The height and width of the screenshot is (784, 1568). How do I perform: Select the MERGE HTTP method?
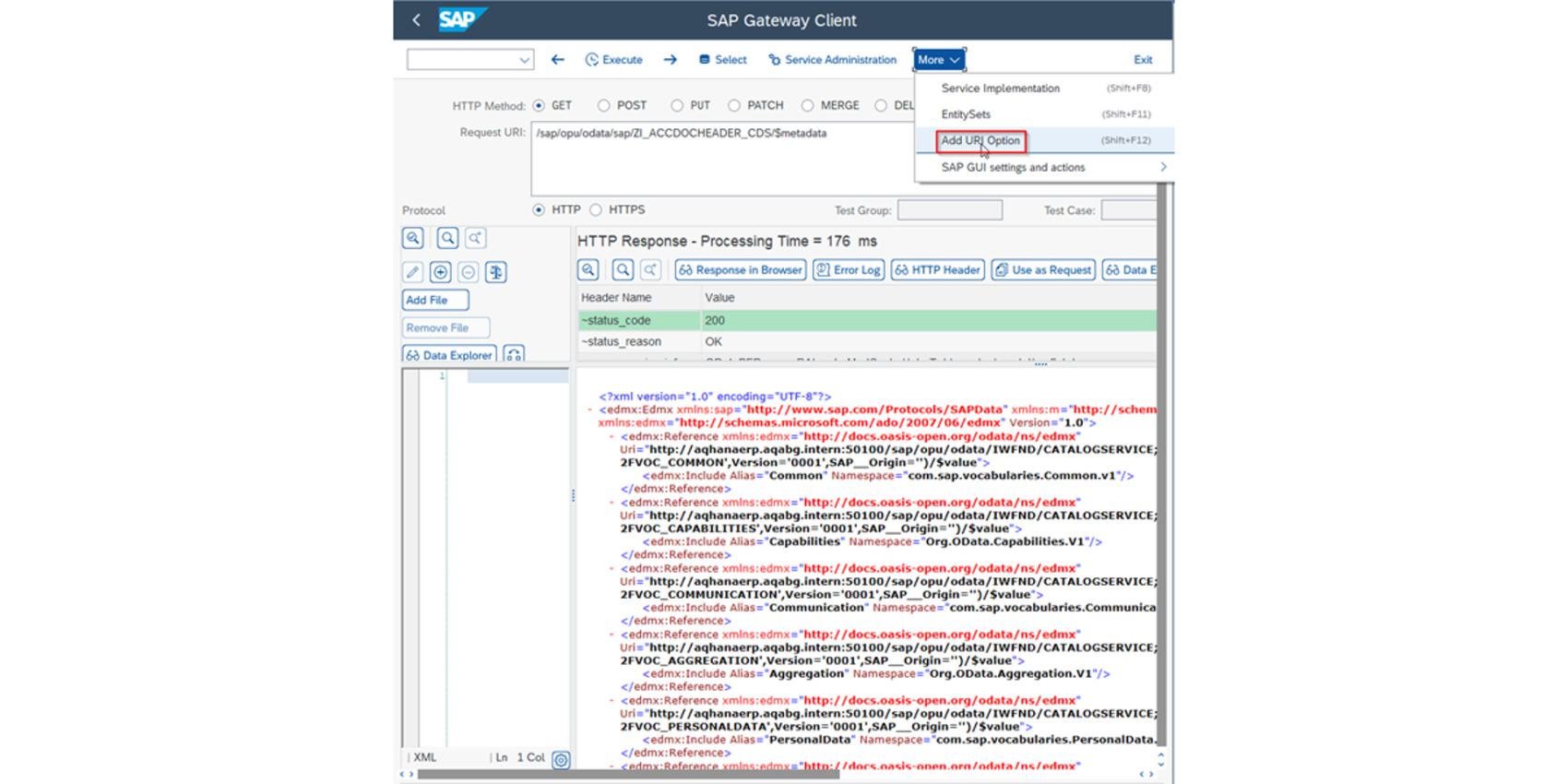[x=808, y=106]
